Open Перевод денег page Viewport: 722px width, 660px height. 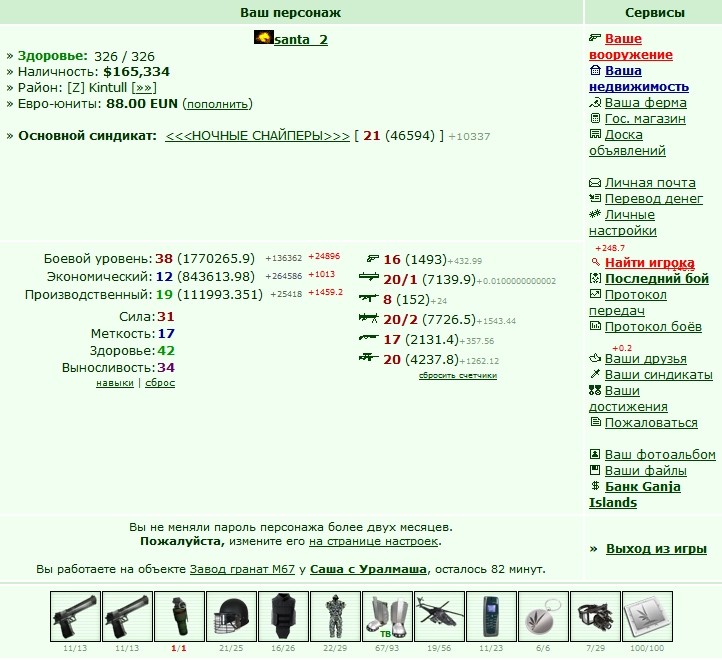point(653,199)
